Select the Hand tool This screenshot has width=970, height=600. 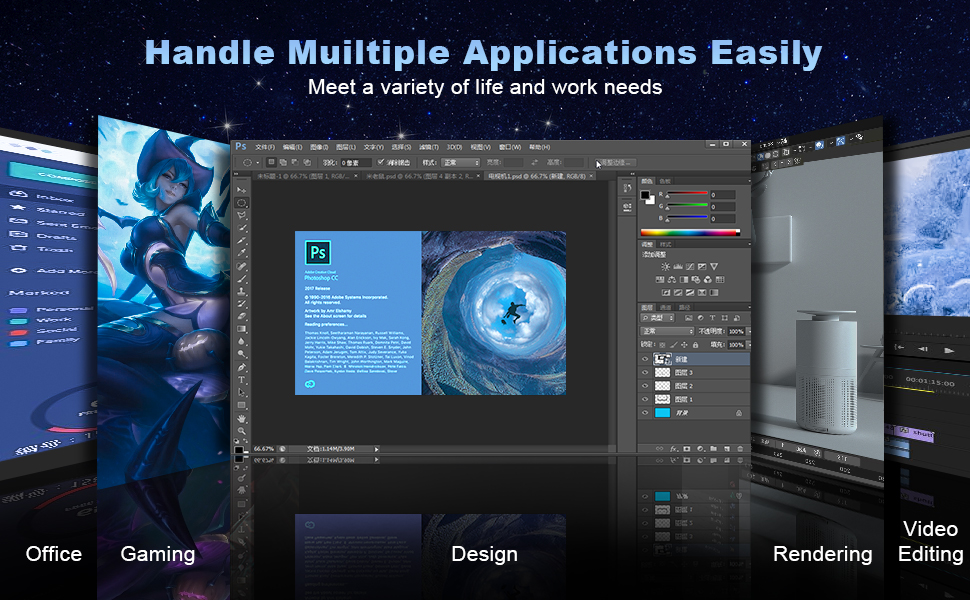point(241,418)
